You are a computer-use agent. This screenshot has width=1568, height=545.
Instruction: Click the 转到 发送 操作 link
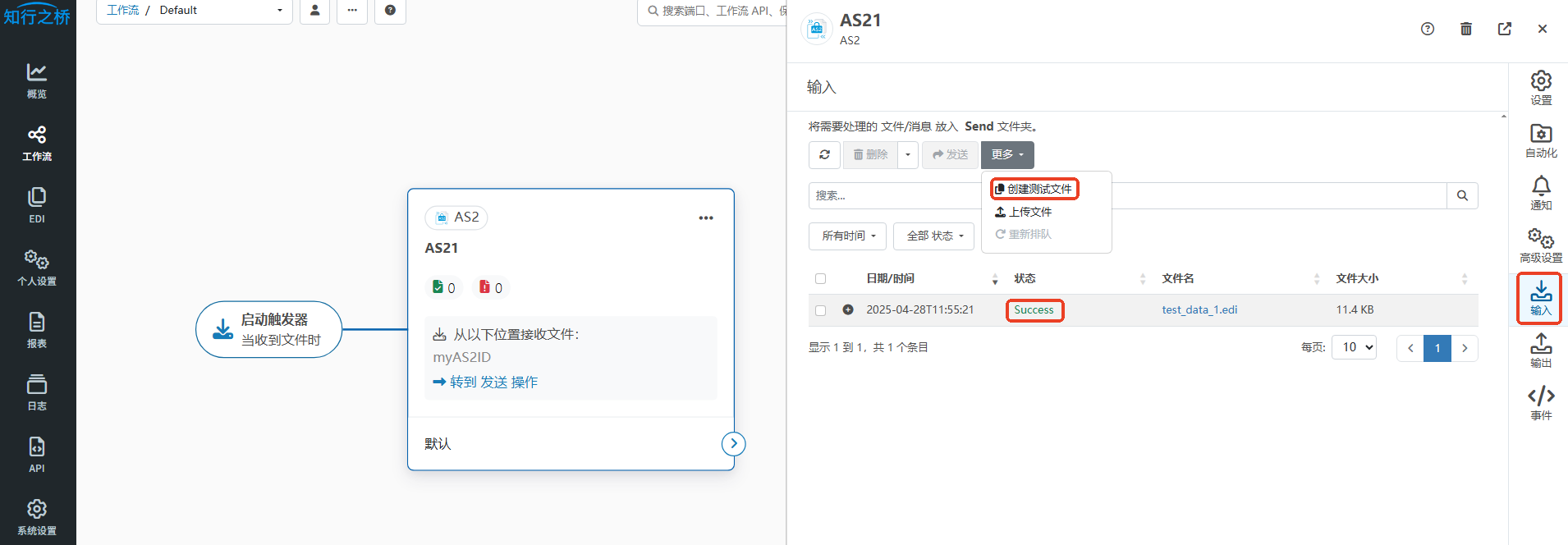coord(485,382)
